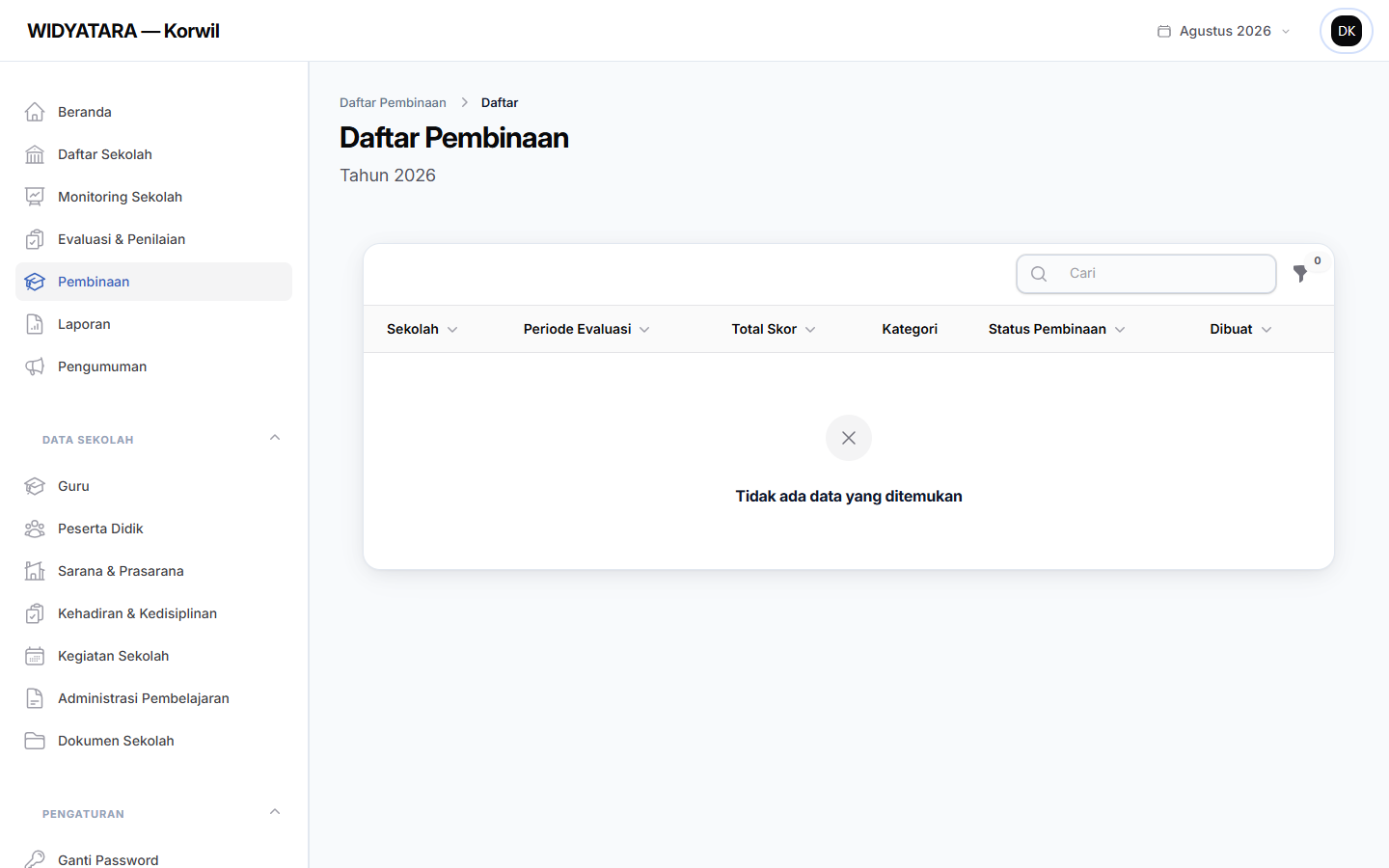Click the search magnifier icon
The width and height of the screenshot is (1389, 868).
pos(1039,274)
